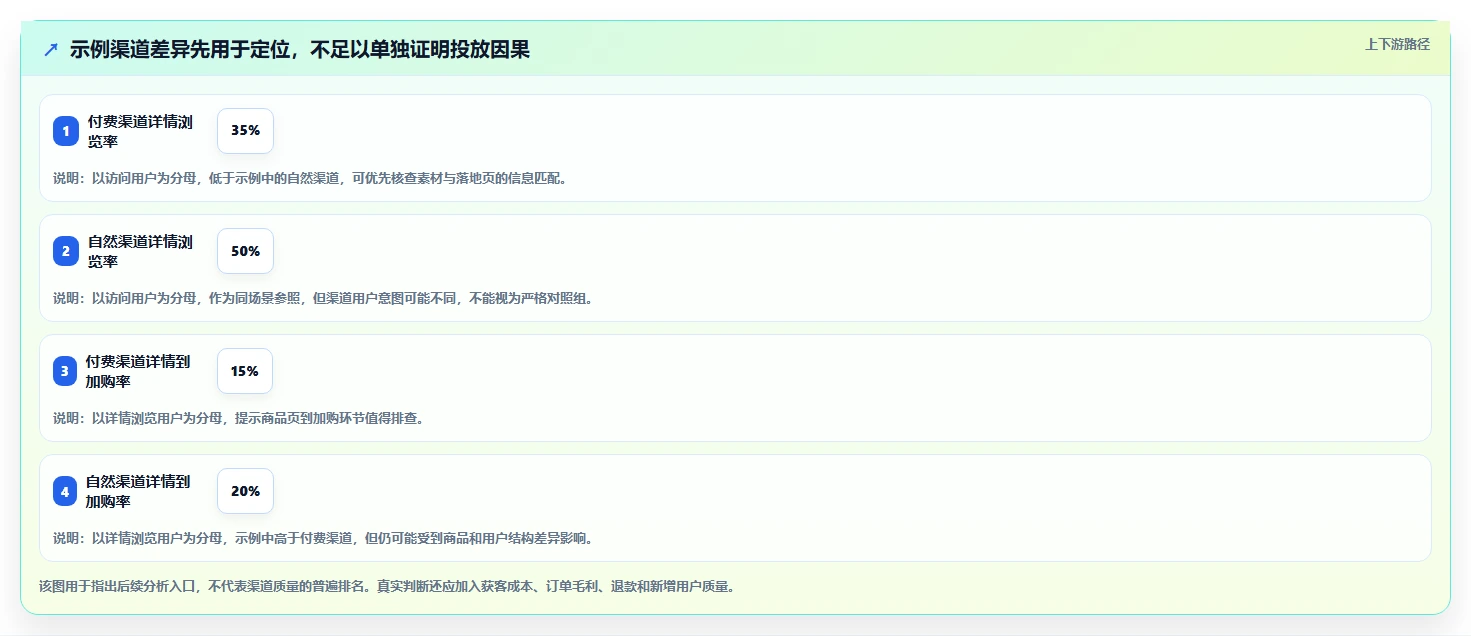Click step badge 1 for 付费渠道详情浏览率
The image size is (1471, 636).
click(x=66, y=131)
